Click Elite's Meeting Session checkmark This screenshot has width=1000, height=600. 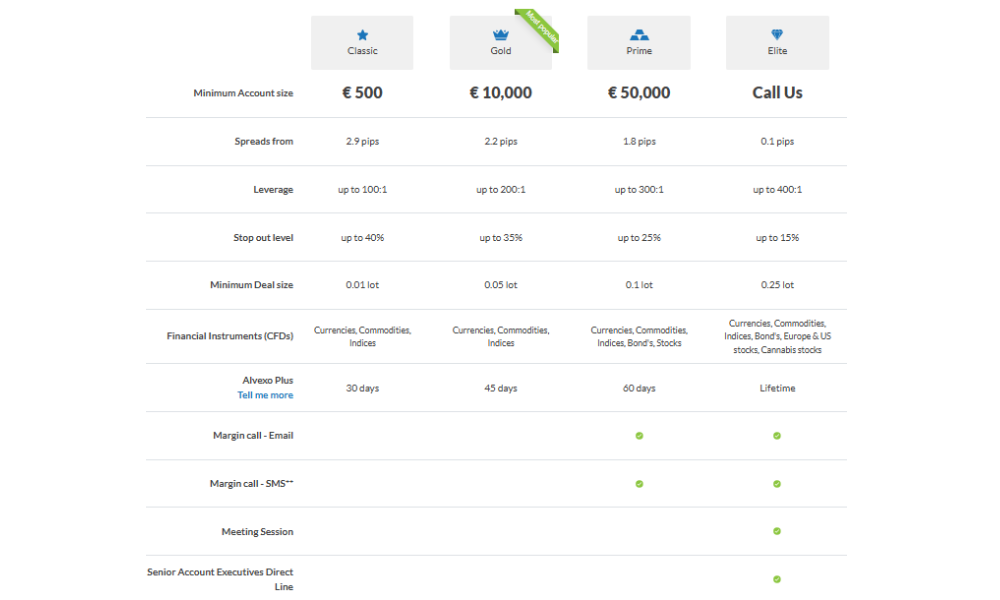tap(777, 531)
